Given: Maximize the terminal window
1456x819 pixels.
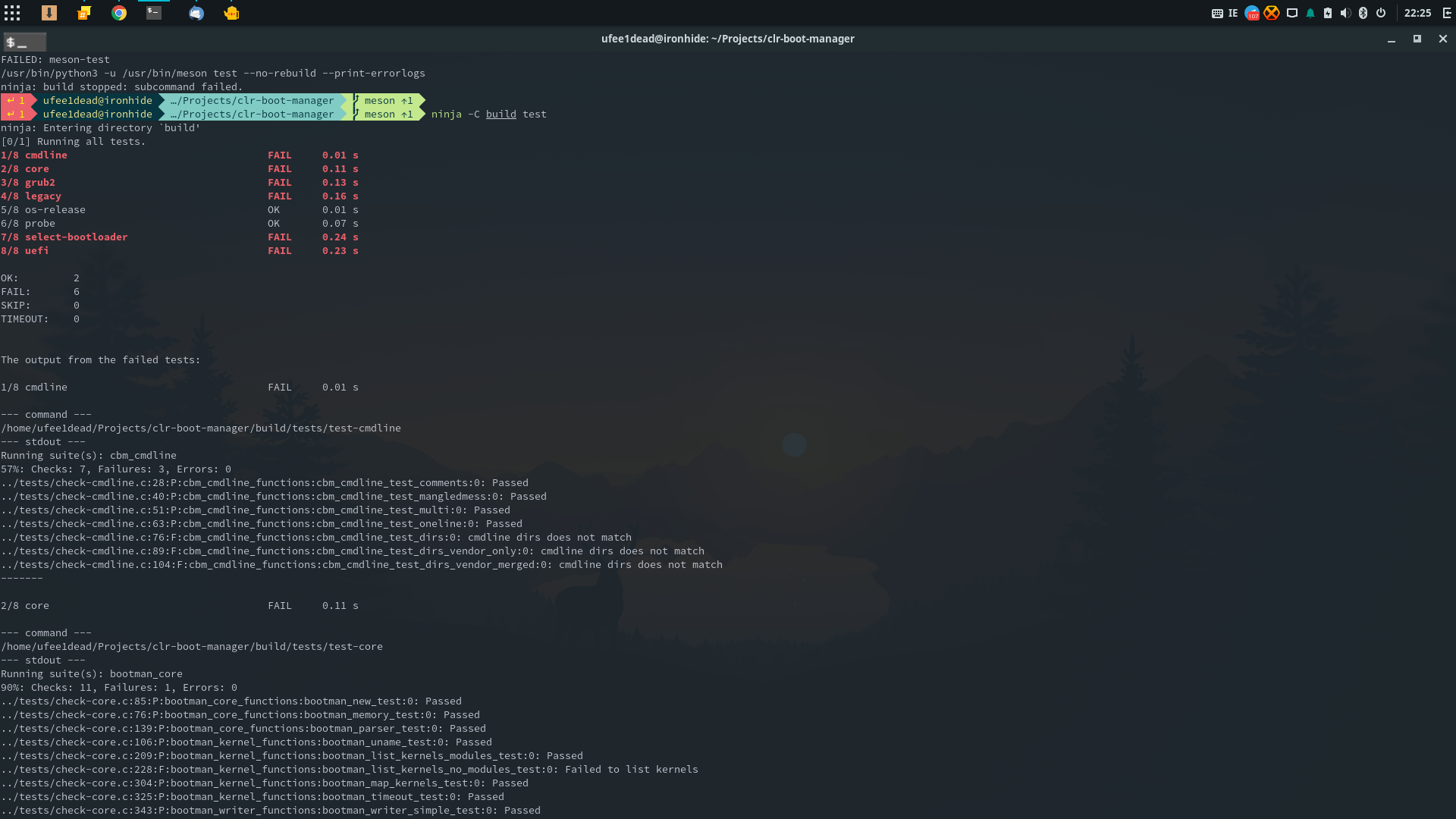Looking at the screenshot, I should (1417, 39).
